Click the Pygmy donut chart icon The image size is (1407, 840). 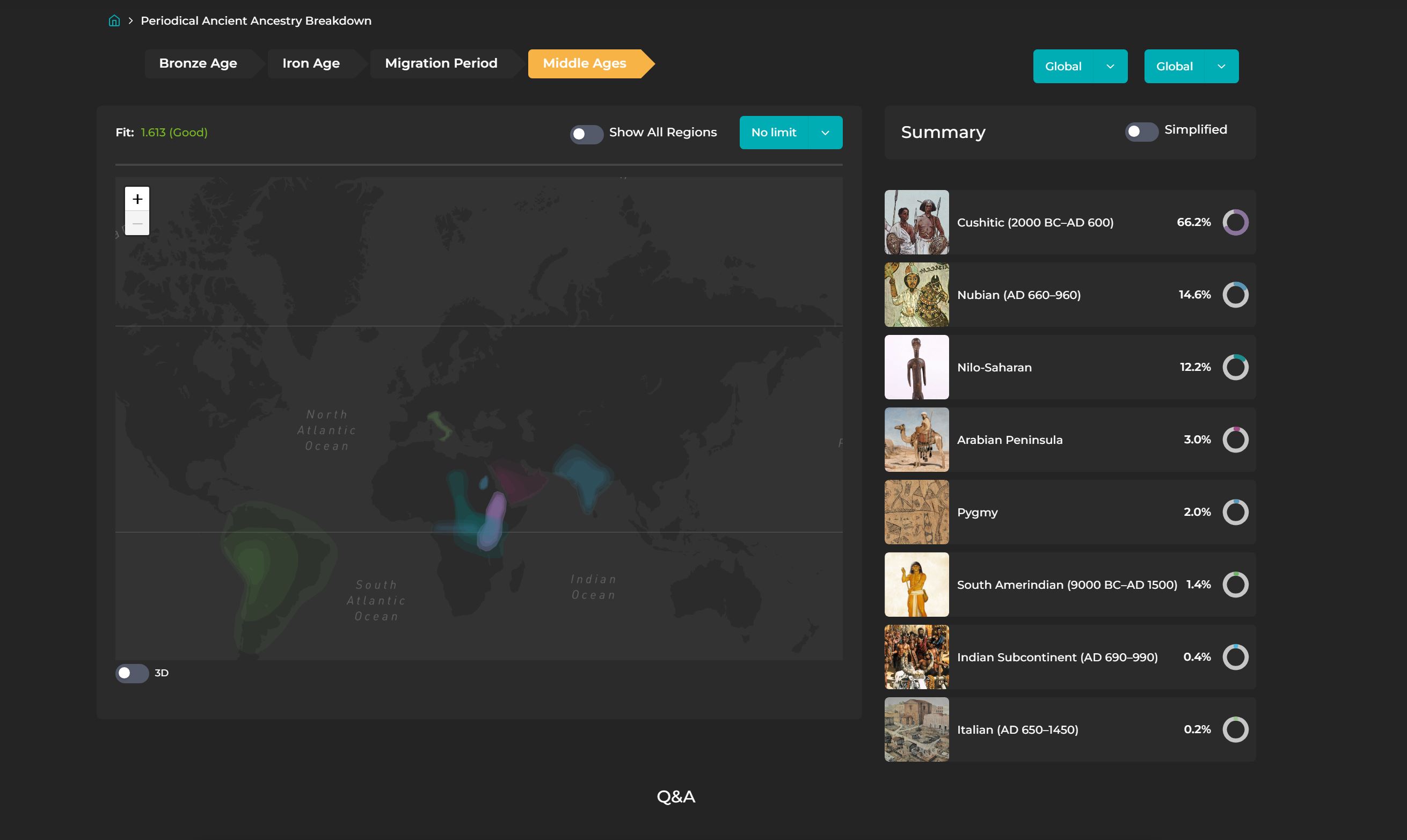point(1235,512)
